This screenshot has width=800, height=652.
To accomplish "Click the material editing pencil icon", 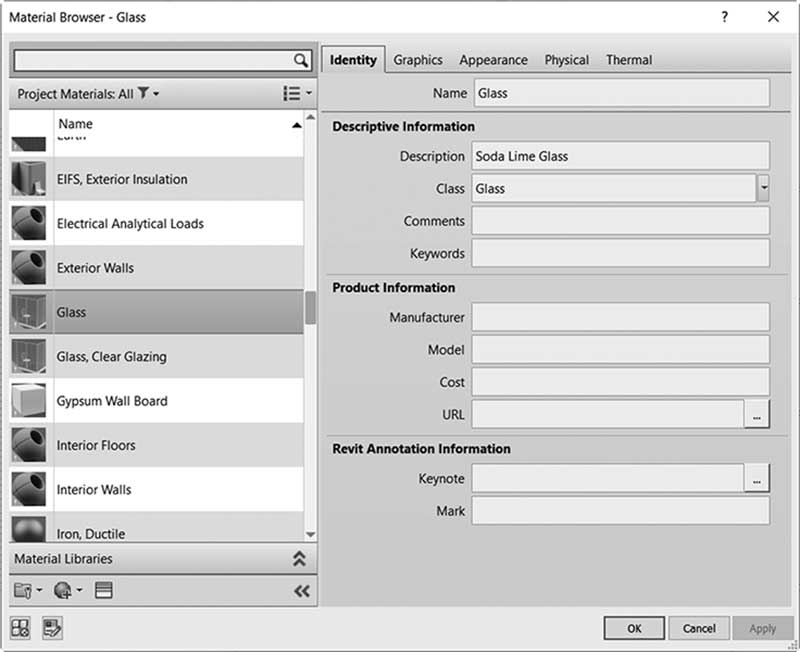I will click(x=53, y=628).
